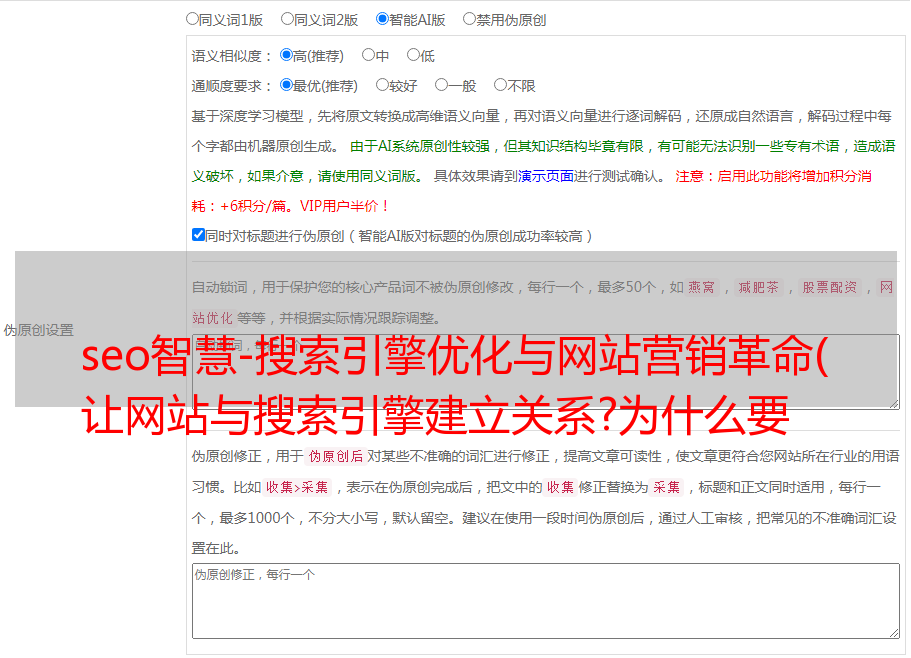
Task: Click the 燕窝 example keyword
Action: coord(701,287)
